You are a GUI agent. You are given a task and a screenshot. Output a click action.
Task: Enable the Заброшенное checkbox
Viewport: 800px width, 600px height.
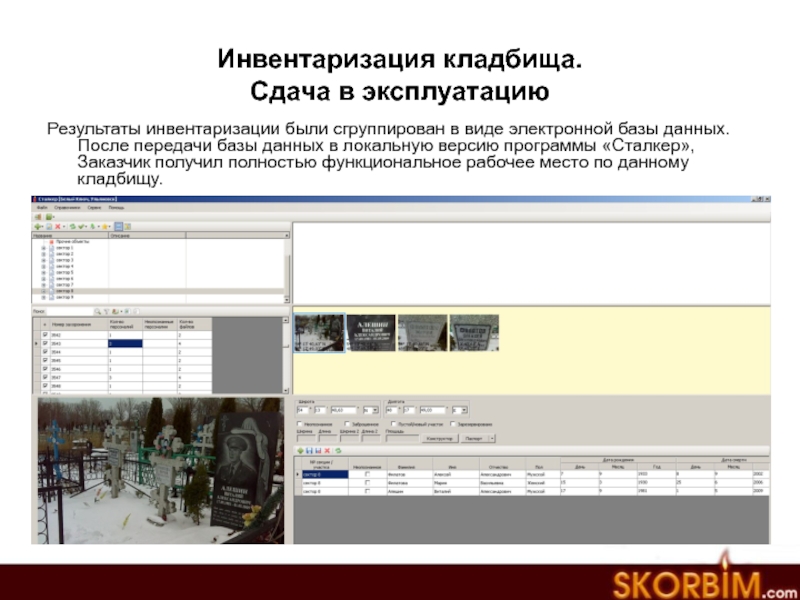347,424
